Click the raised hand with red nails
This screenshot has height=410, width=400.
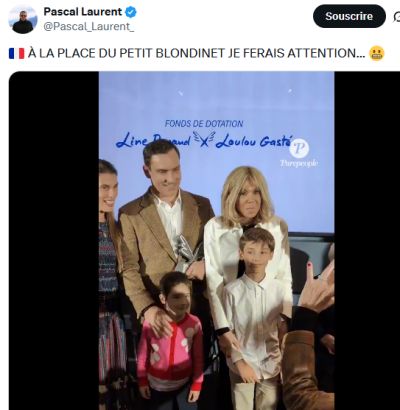tap(319, 283)
